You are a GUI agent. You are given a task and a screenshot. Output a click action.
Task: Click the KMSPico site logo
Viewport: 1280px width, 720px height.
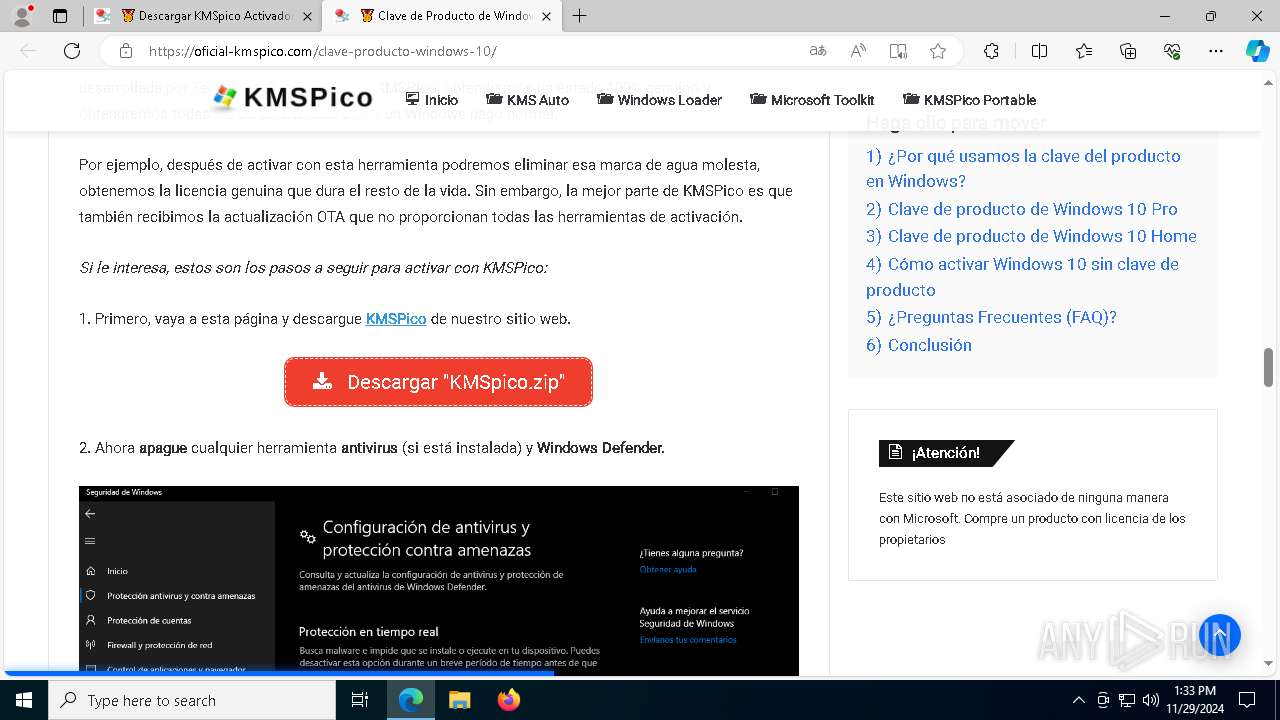(x=293, y=98)
